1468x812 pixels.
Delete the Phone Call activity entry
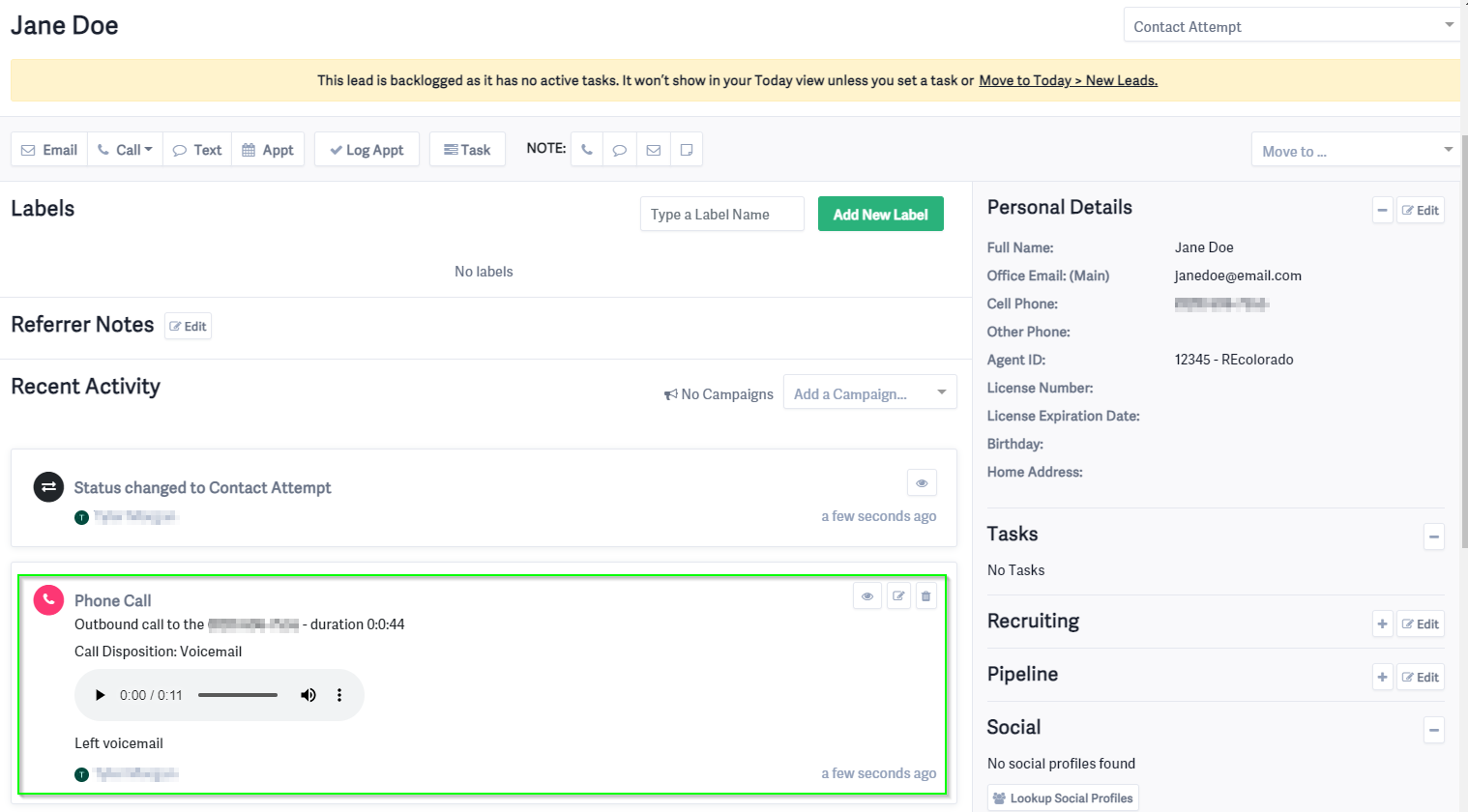(925, 596)
